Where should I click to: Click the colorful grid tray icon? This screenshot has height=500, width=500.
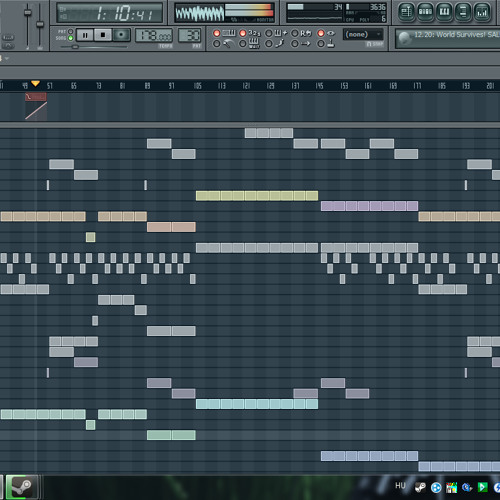(452, 488)
